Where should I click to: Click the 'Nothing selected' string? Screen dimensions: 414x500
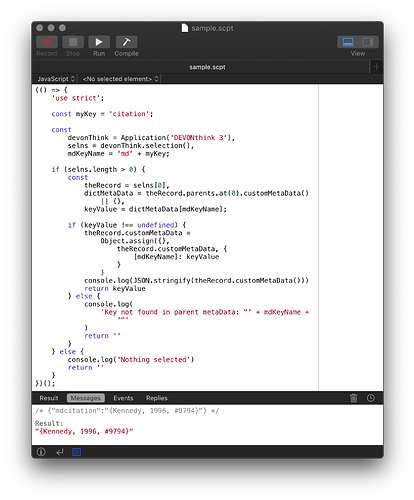(154, 360)
